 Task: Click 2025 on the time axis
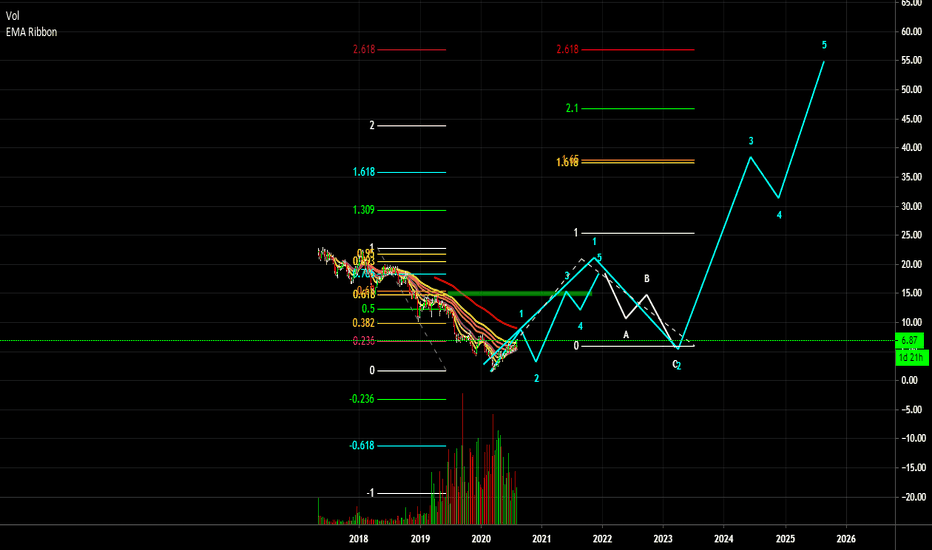pyautogui.click(x=785, y=539)
